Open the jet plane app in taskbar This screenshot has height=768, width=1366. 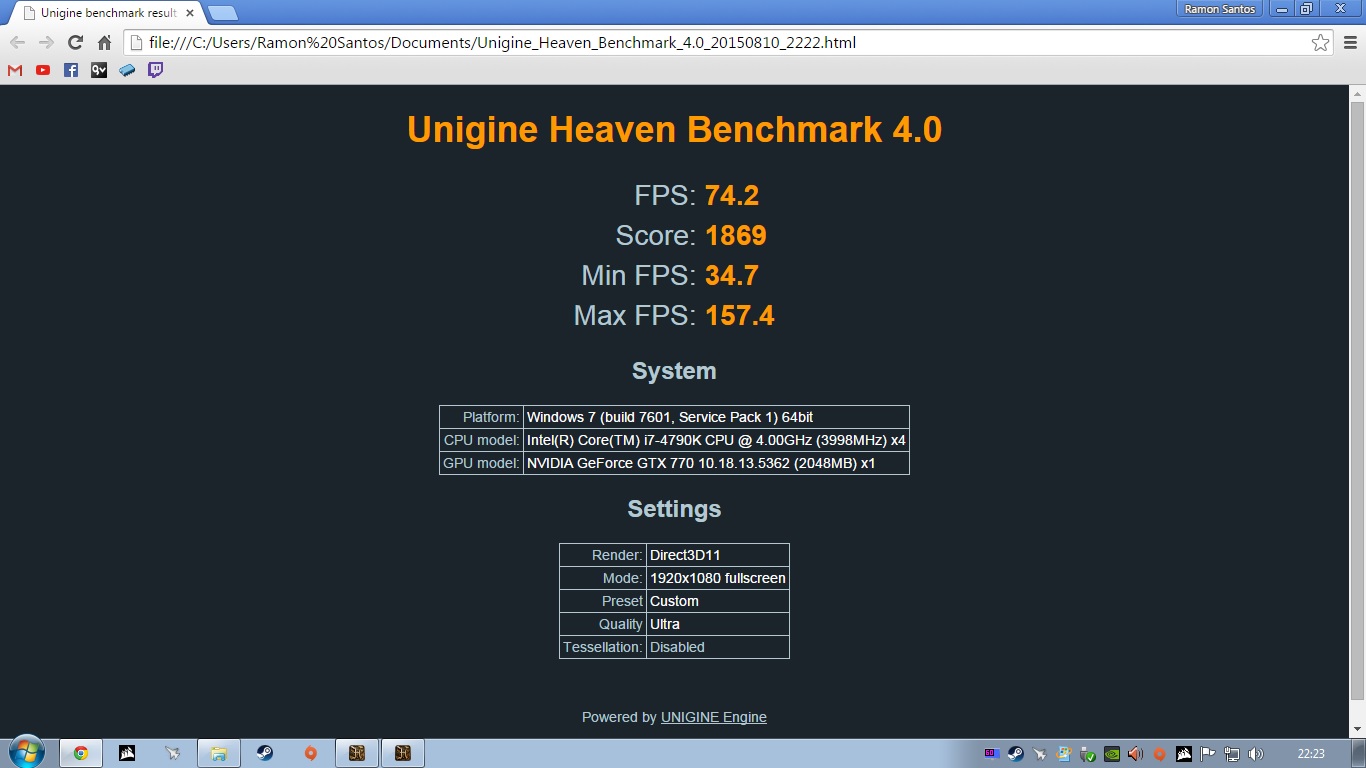point(173,754)
